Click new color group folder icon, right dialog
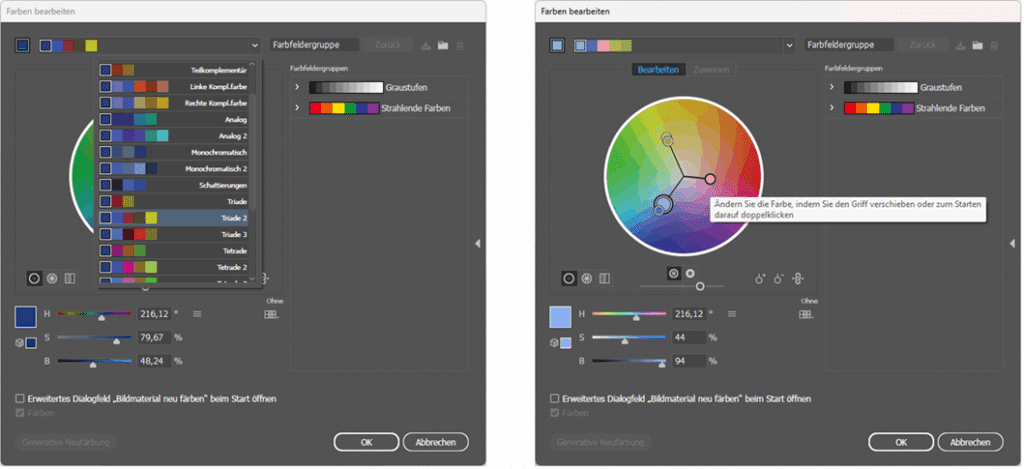Screen dimensions: 1024x469 tap(977, 46)
